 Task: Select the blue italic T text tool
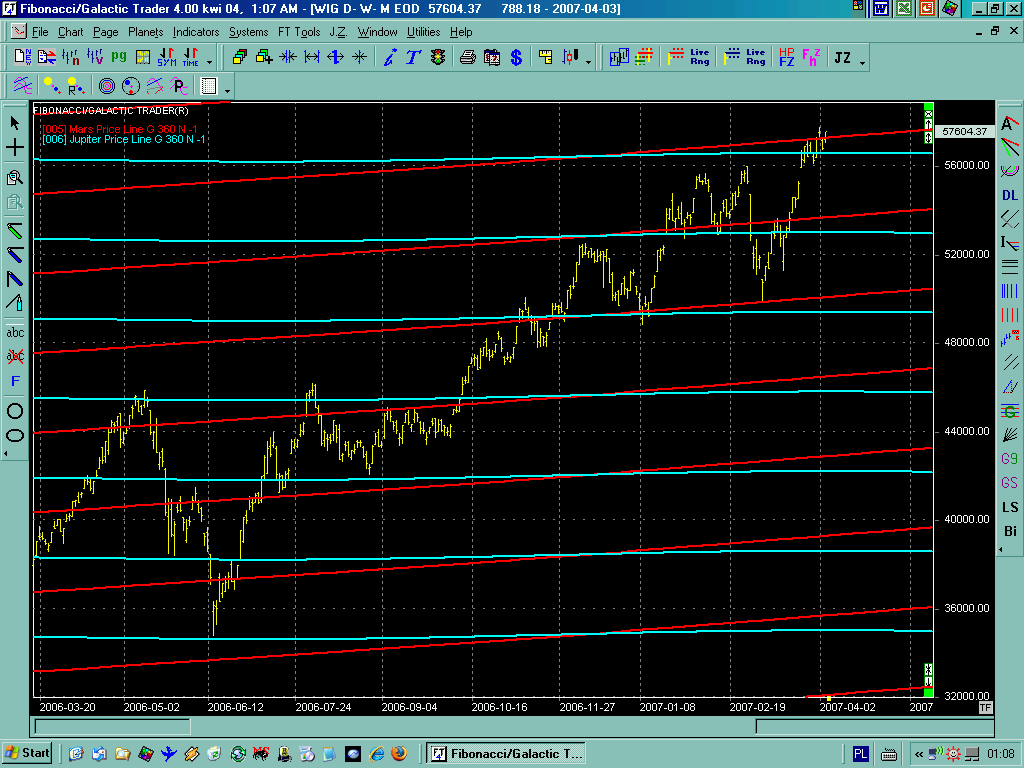coord(413,58)
